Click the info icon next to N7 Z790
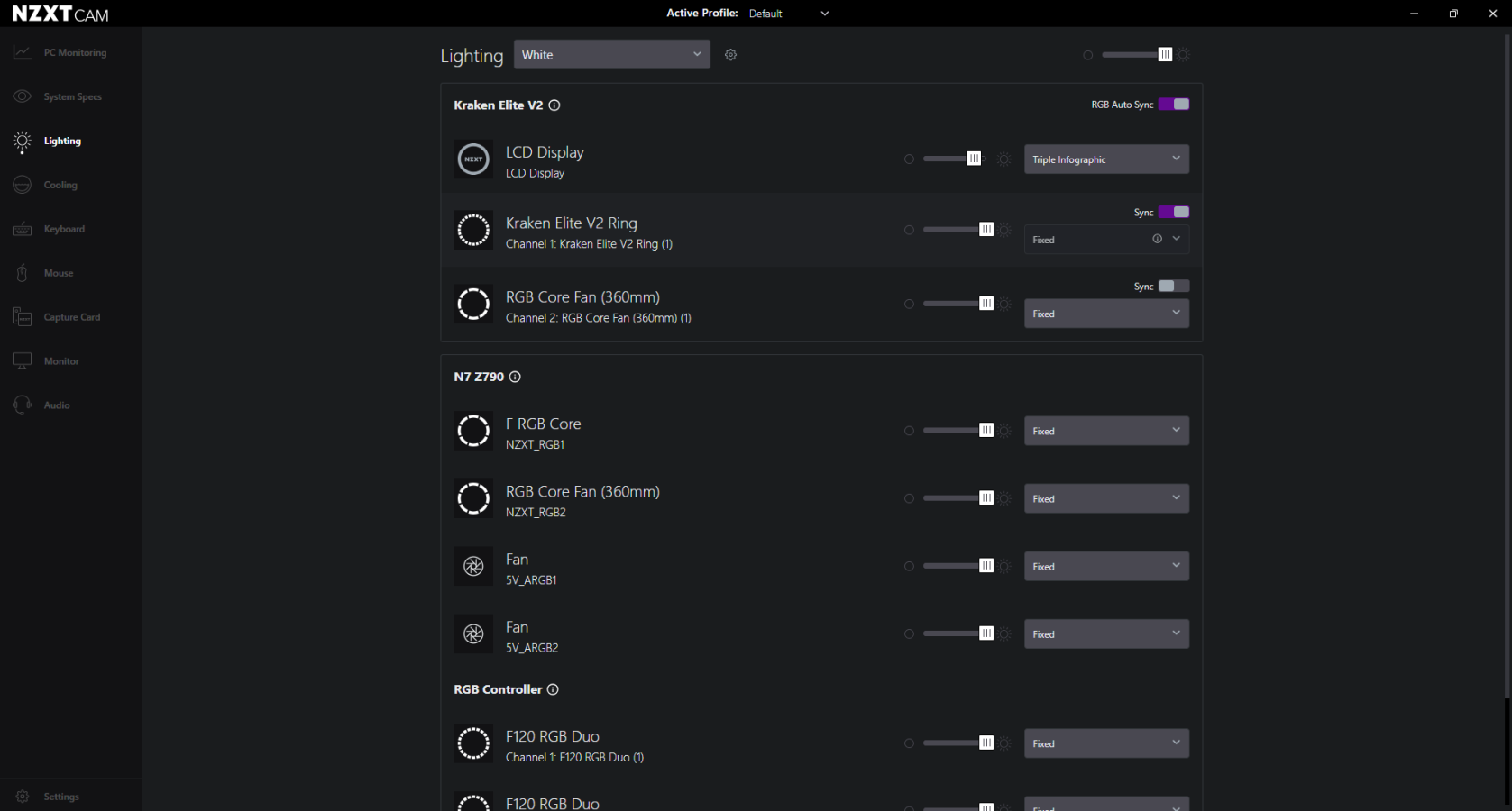 click(x=515, y=377)
